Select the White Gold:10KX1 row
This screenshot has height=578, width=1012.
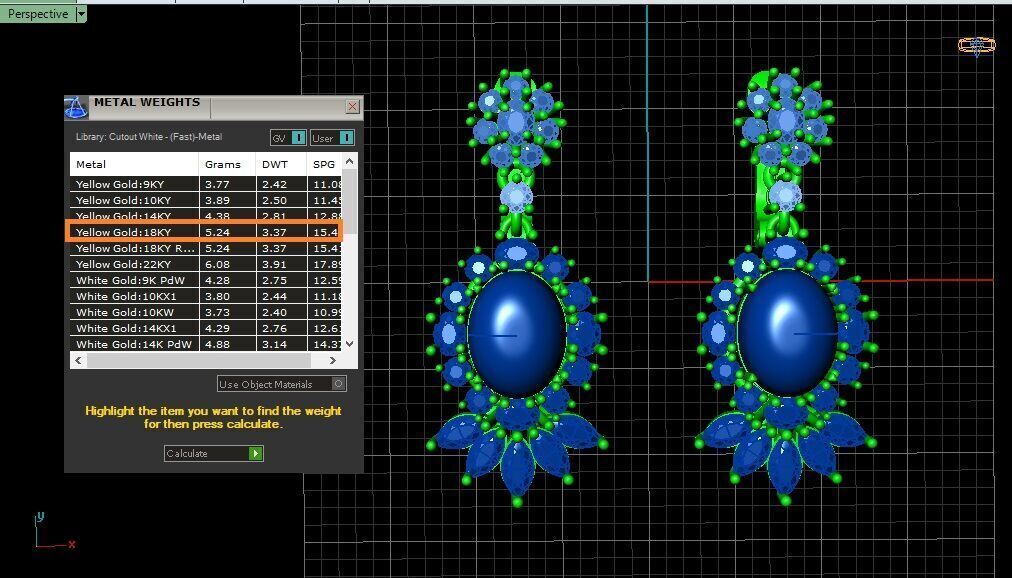(206, 296)
